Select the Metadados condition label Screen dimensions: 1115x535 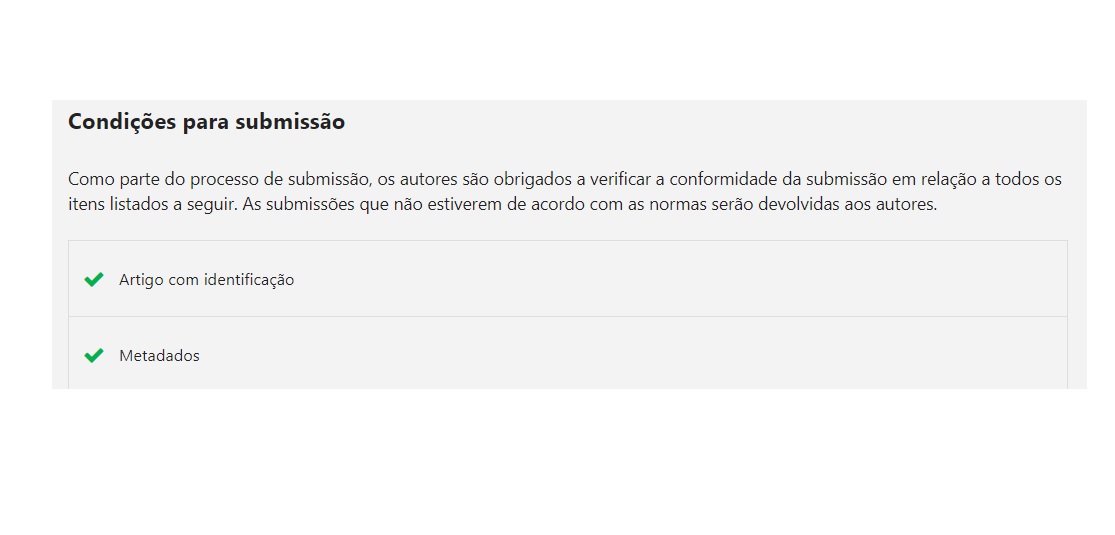point(159,356)
